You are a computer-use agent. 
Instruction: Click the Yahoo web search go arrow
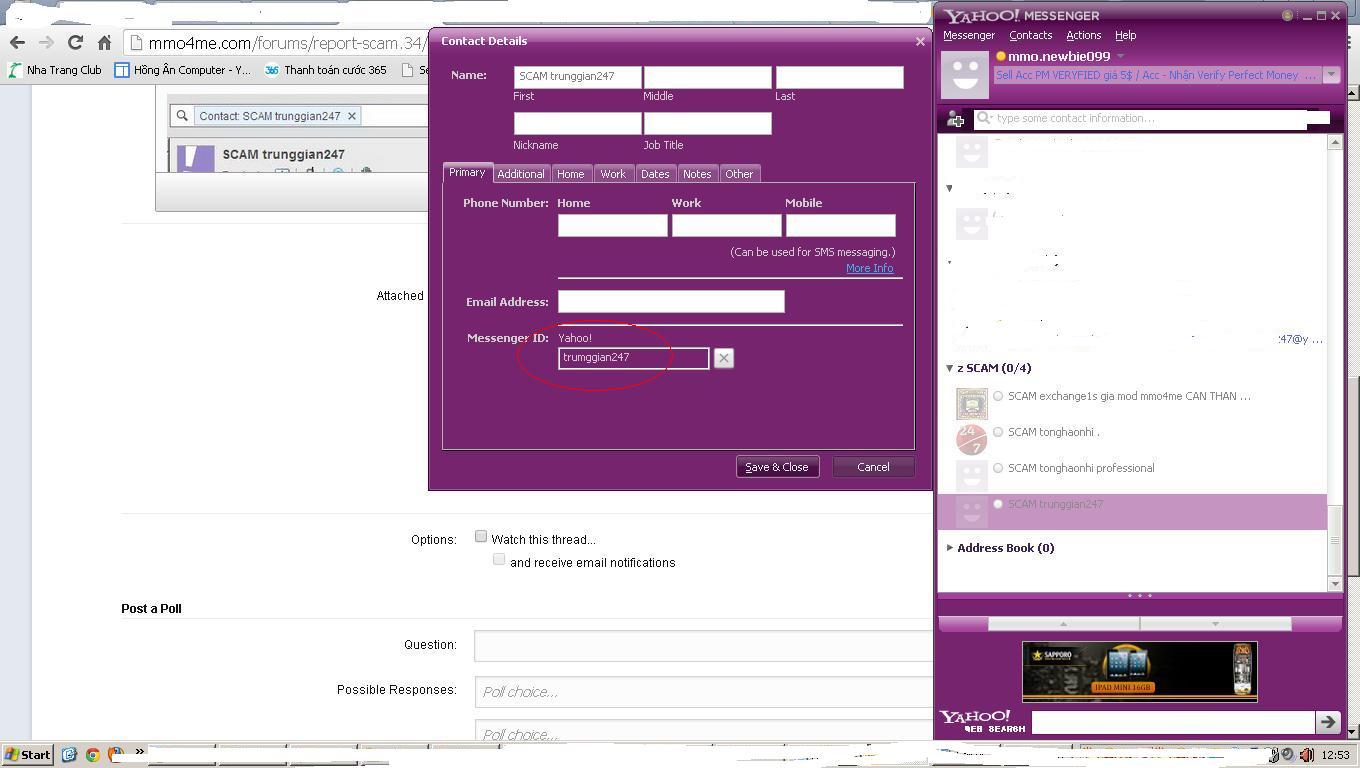click(1328, 721)
